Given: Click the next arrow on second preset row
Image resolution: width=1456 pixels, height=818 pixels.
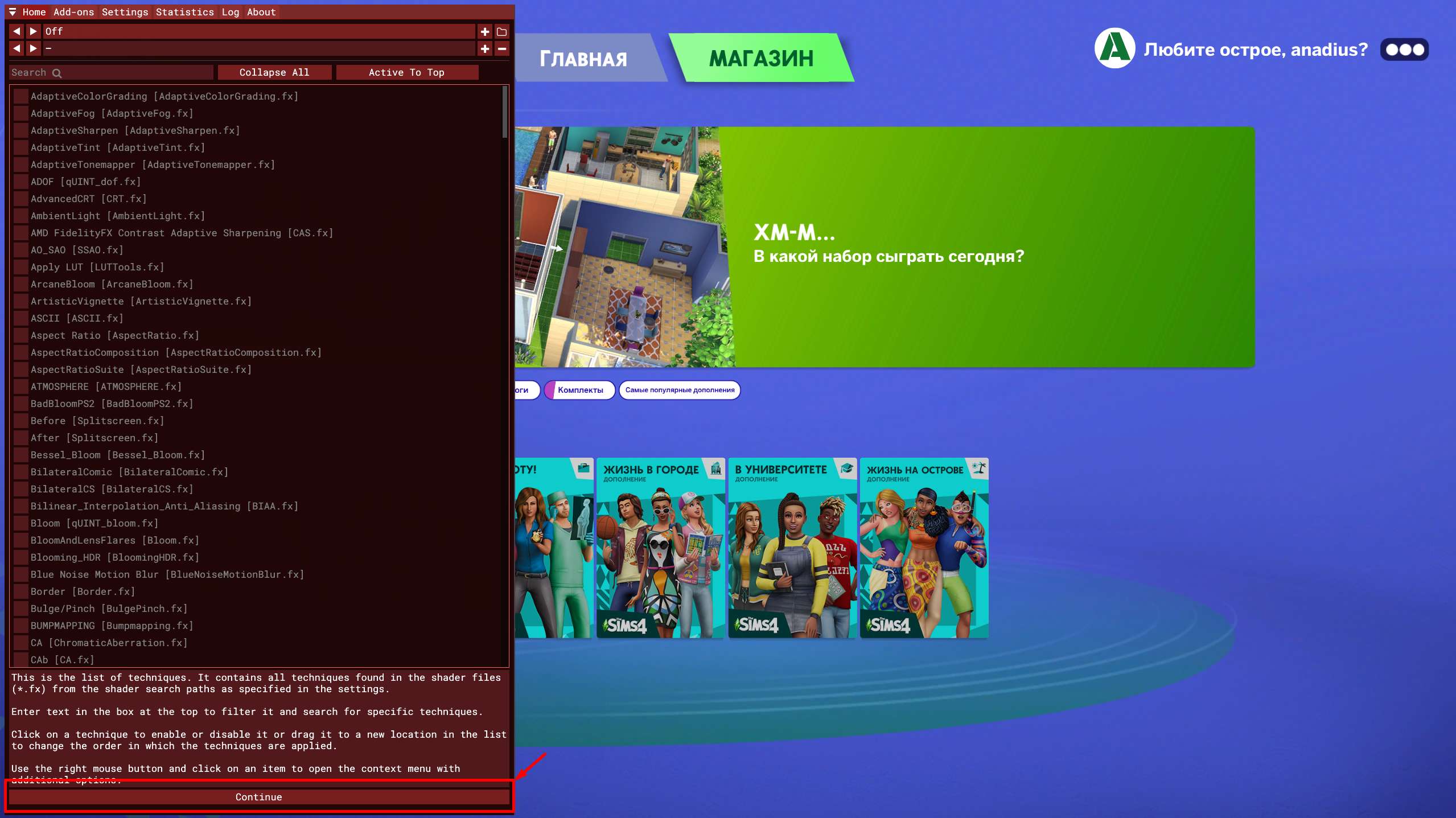Looking at the screenshot, I should click(34, 49).
